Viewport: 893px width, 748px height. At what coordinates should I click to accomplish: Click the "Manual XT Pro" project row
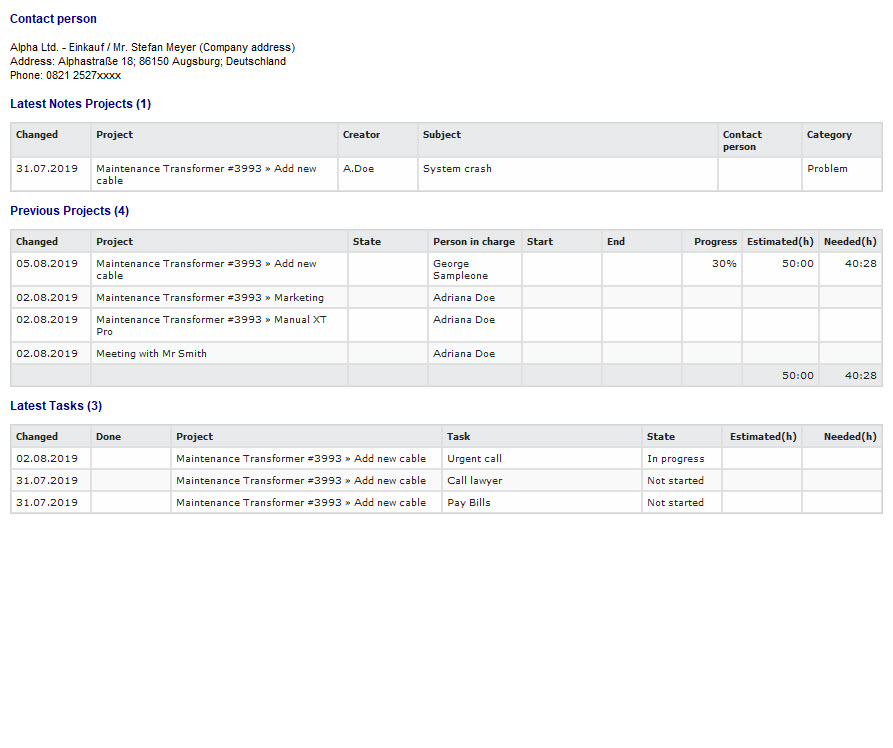(211, 325)
